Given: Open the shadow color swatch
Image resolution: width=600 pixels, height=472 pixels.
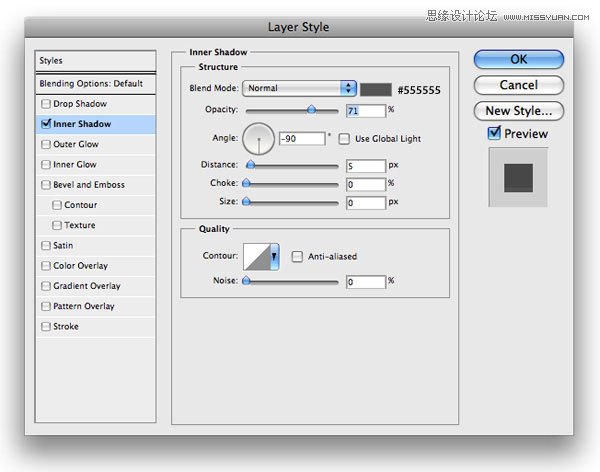Looking at the screenshot, I should 376,90.
